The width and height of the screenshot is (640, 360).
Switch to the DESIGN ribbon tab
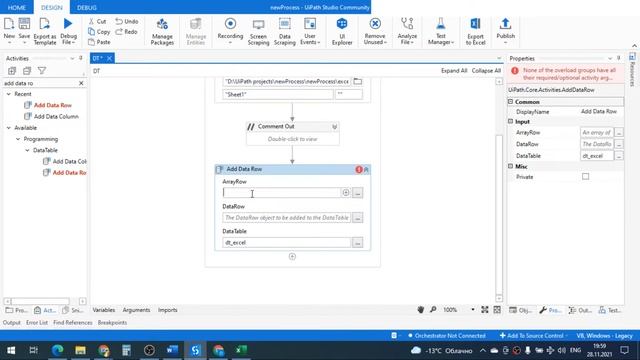pos(52,7)
